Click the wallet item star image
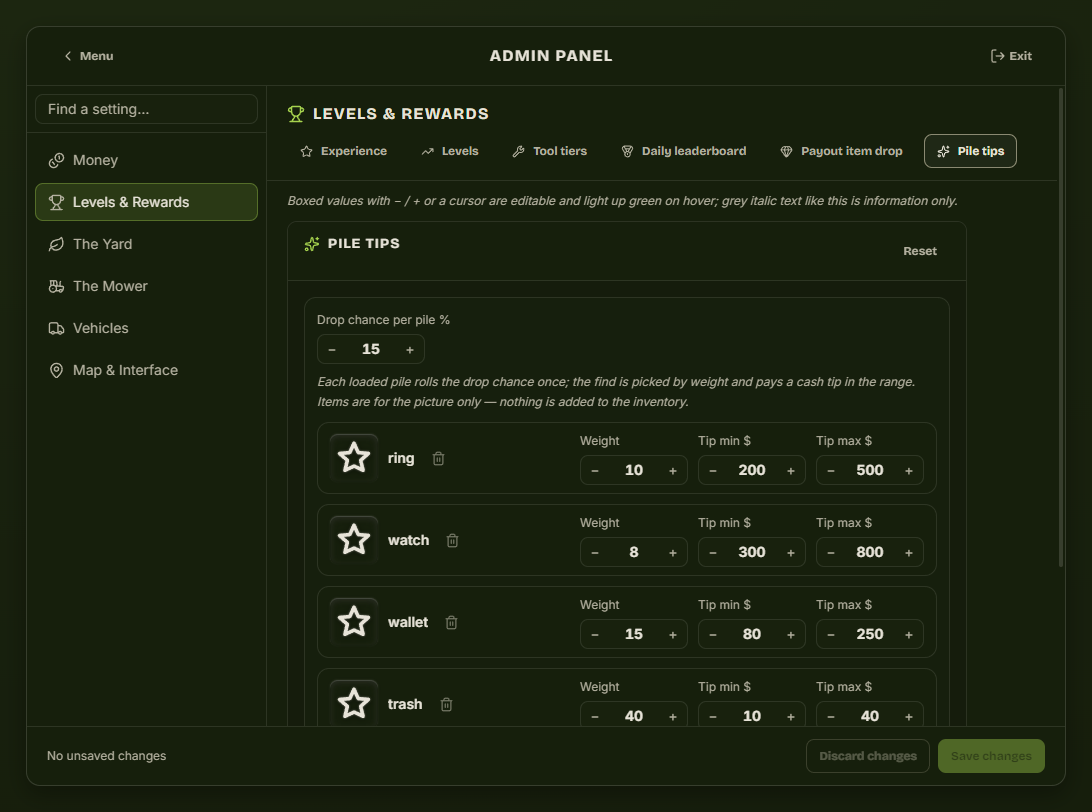 pos(354,623)
